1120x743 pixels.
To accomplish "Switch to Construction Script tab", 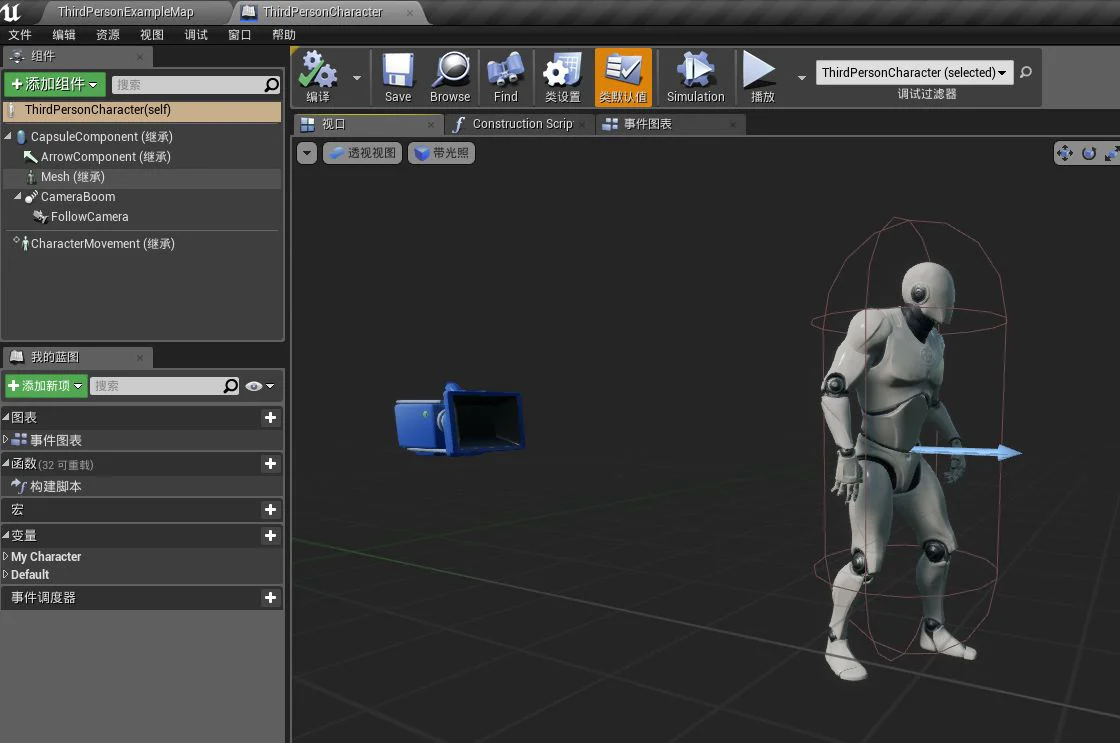I will tap(522, 124).
